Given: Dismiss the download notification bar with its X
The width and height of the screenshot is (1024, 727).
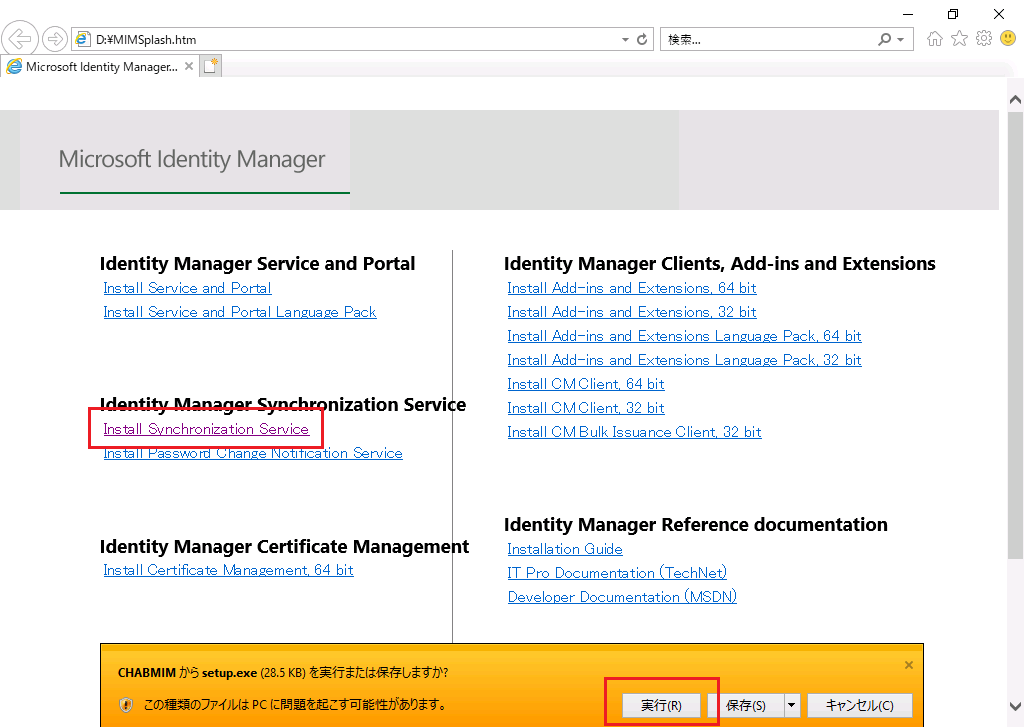Looking at the screenshot, I should [x=908, y=665].
